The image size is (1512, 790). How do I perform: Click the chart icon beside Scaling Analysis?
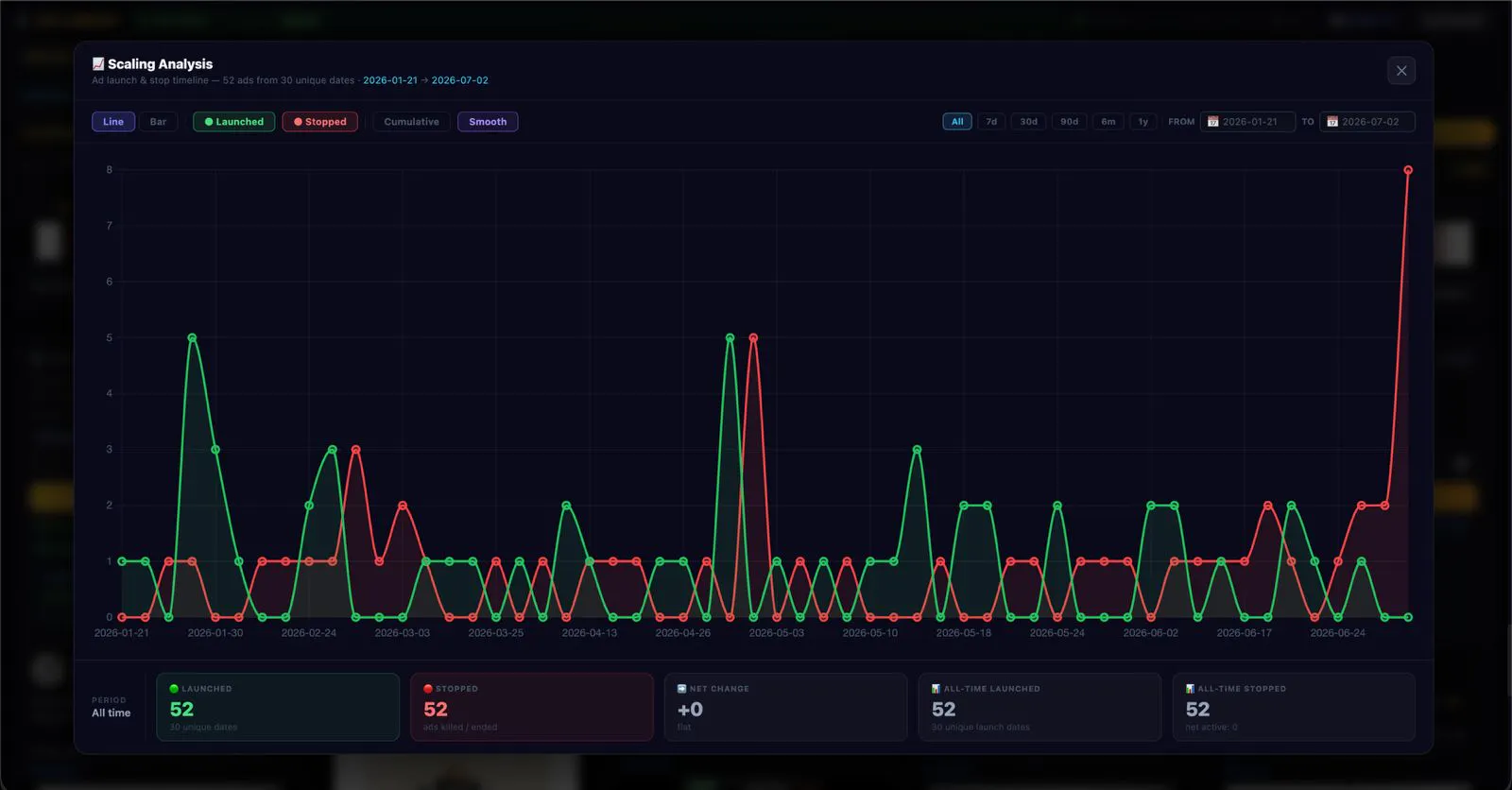[98, 63]
